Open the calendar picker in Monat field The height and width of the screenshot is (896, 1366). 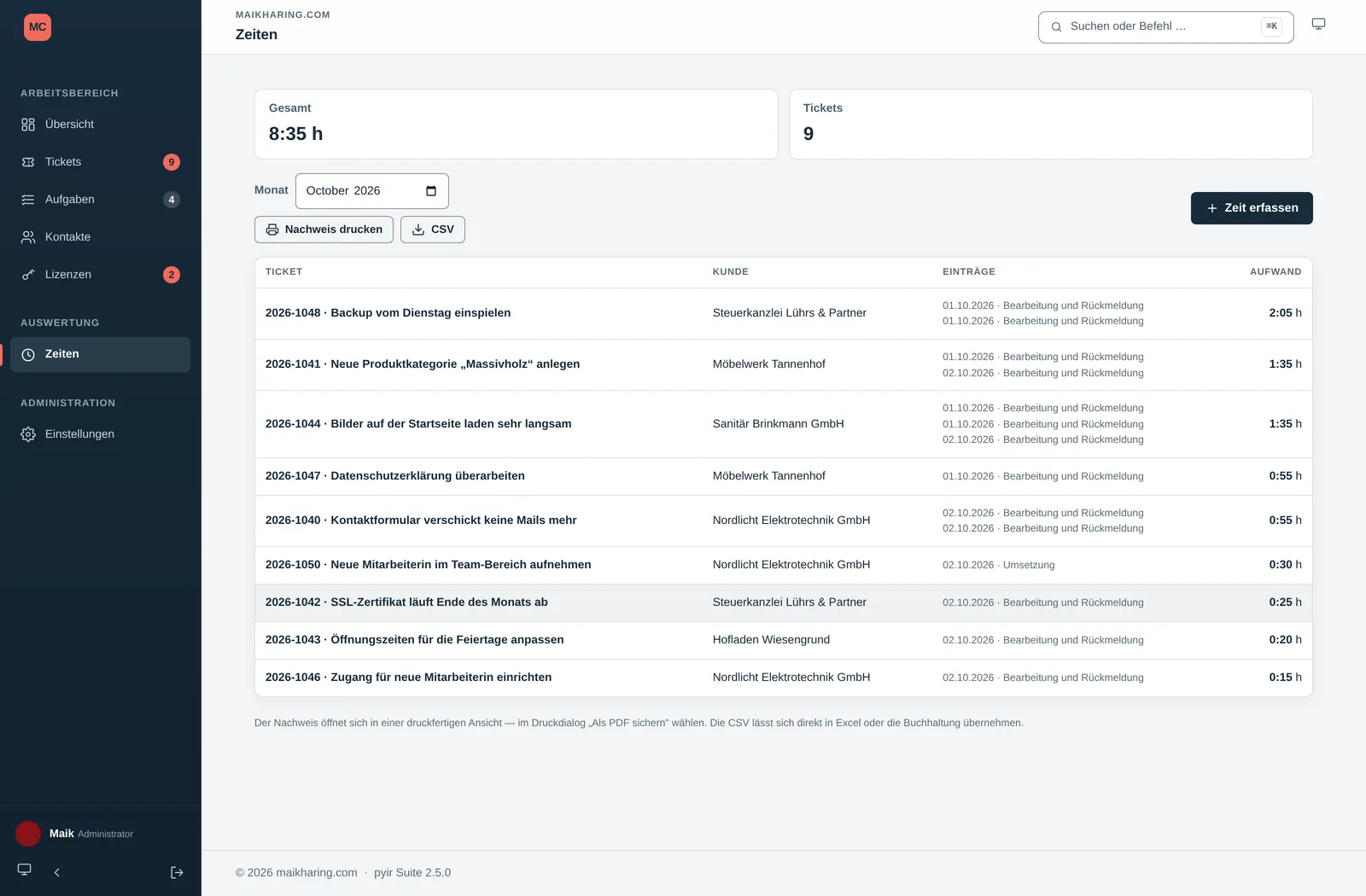tap(431, 191)
